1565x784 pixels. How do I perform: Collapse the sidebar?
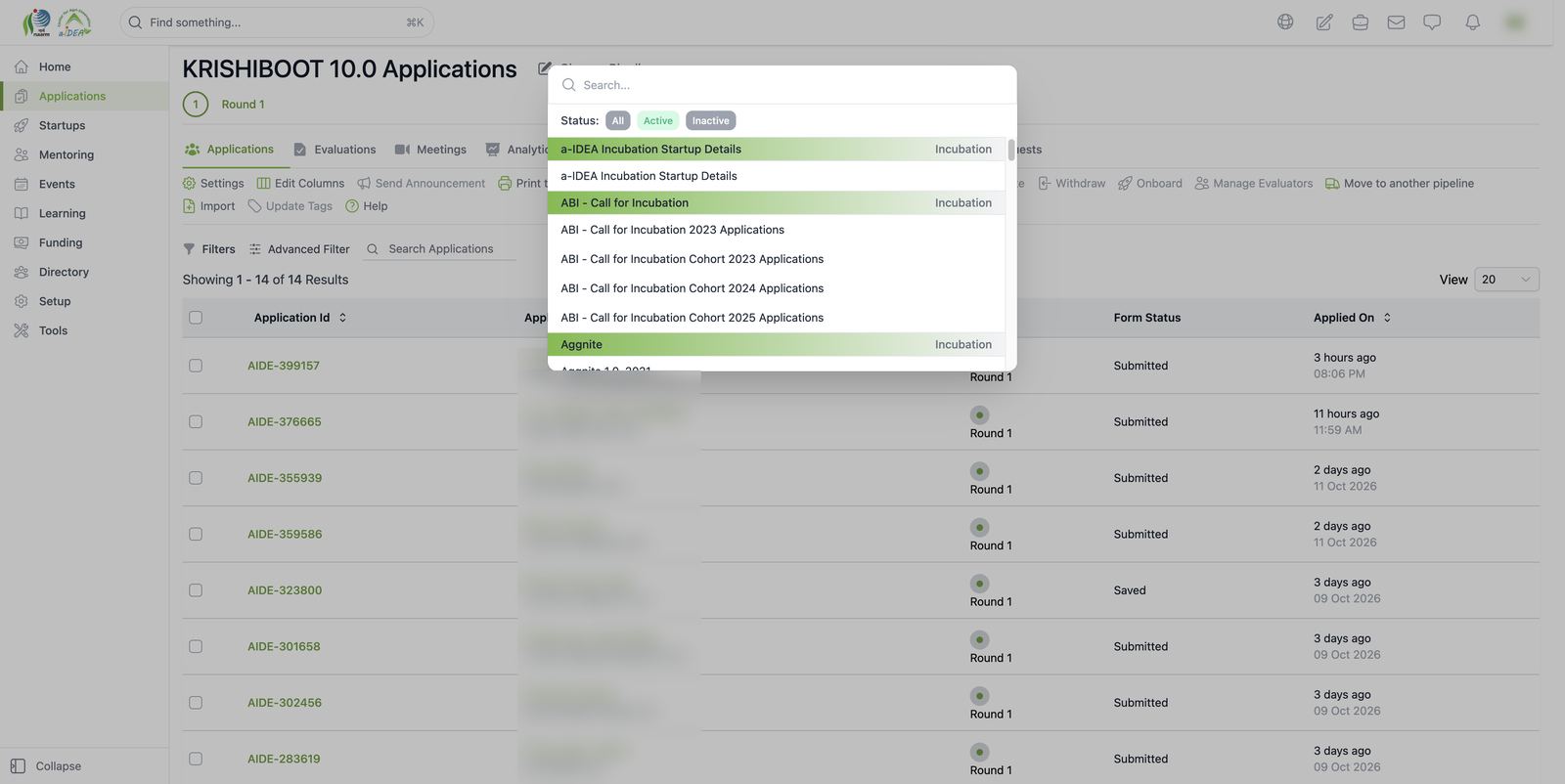point(46,766)
